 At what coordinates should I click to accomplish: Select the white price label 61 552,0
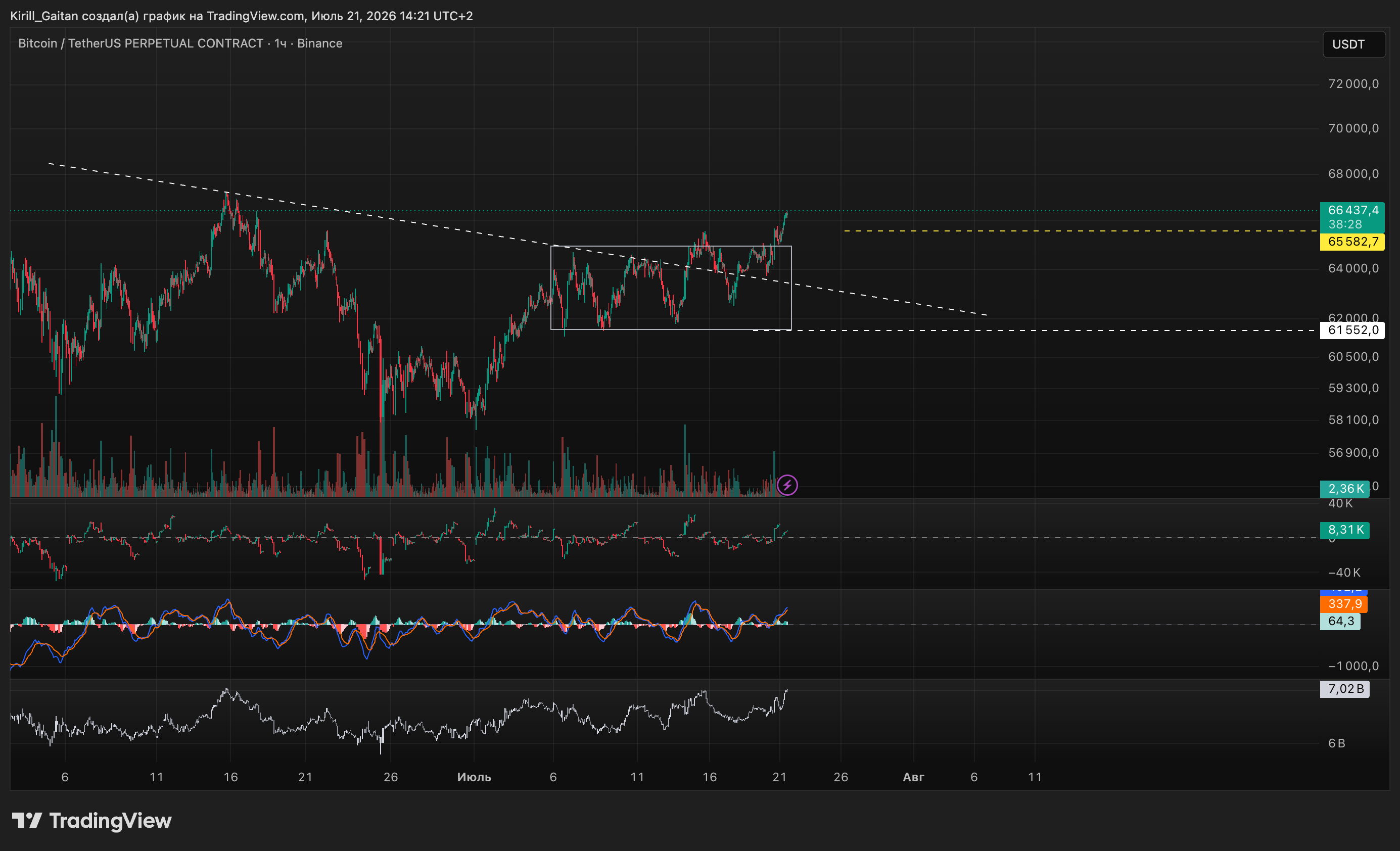1352,330
